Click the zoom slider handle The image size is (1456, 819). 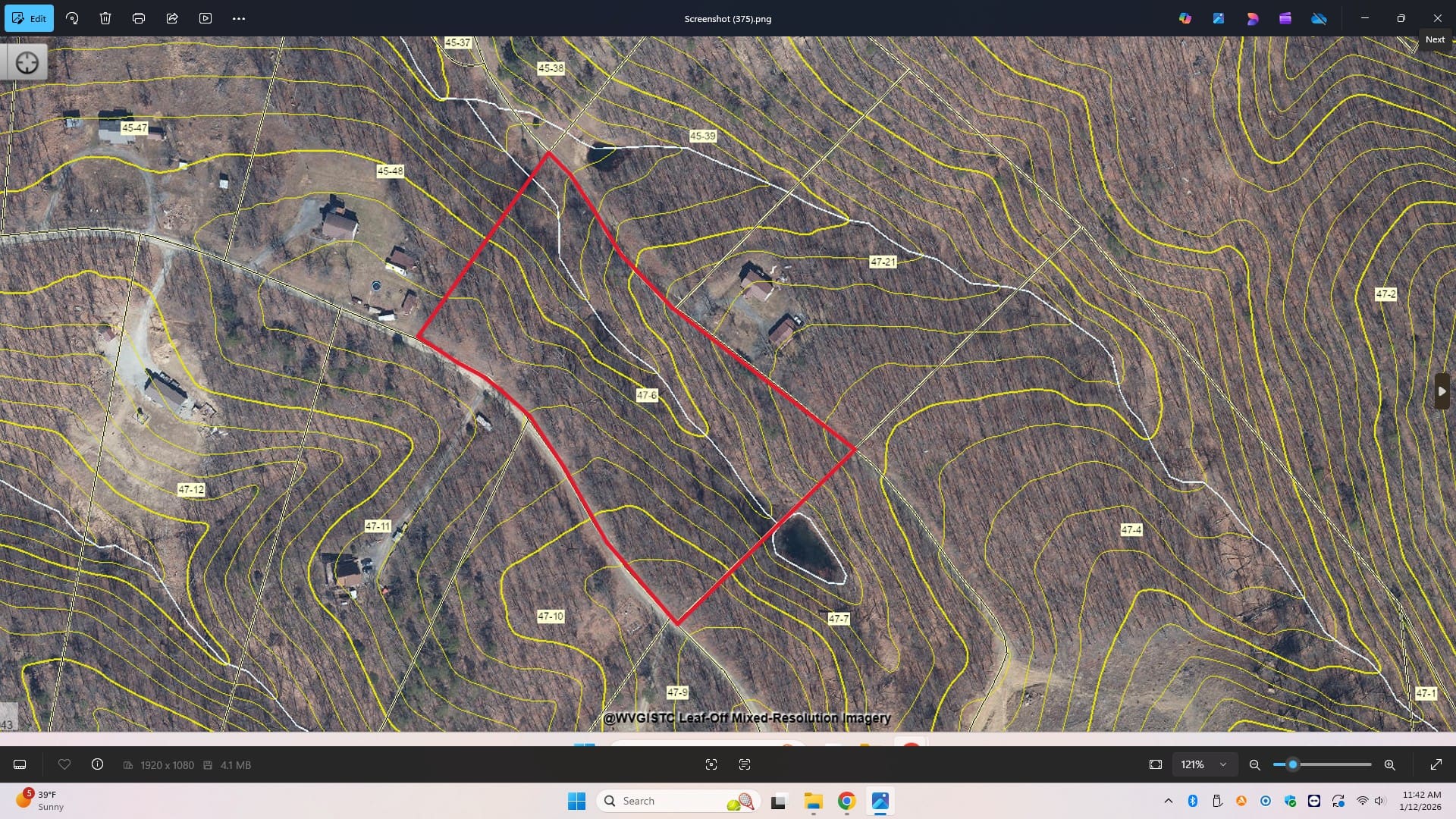[1293, 764]
